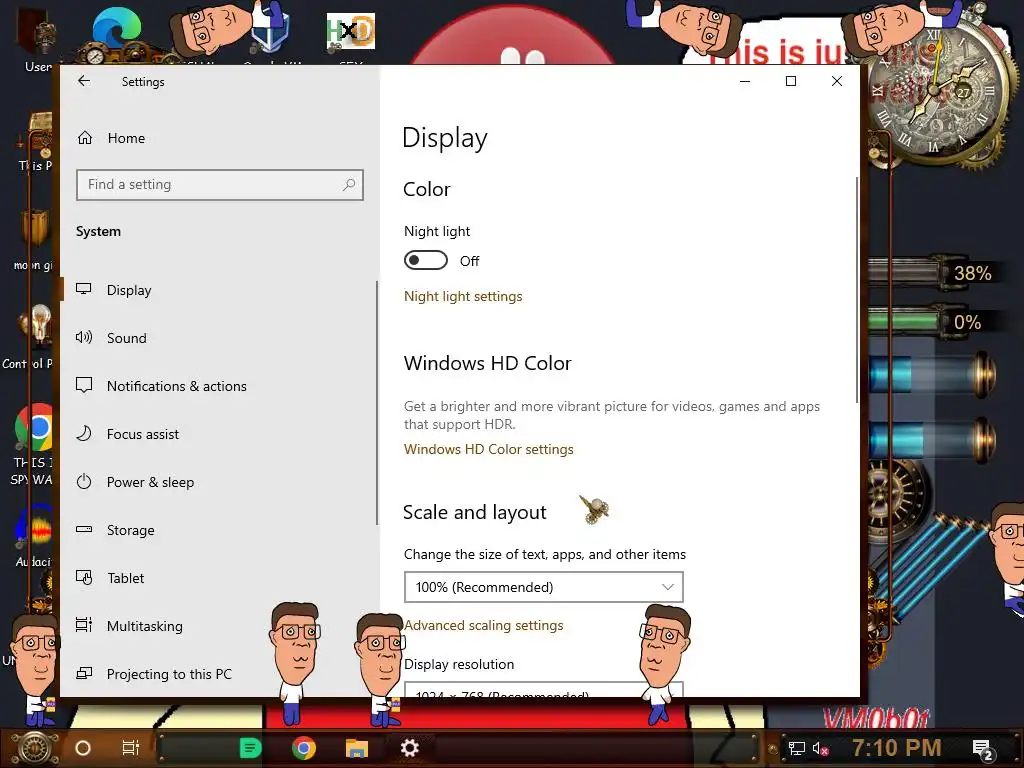Click the sidebar navigation scrollbar

click(x=377, y=403)
